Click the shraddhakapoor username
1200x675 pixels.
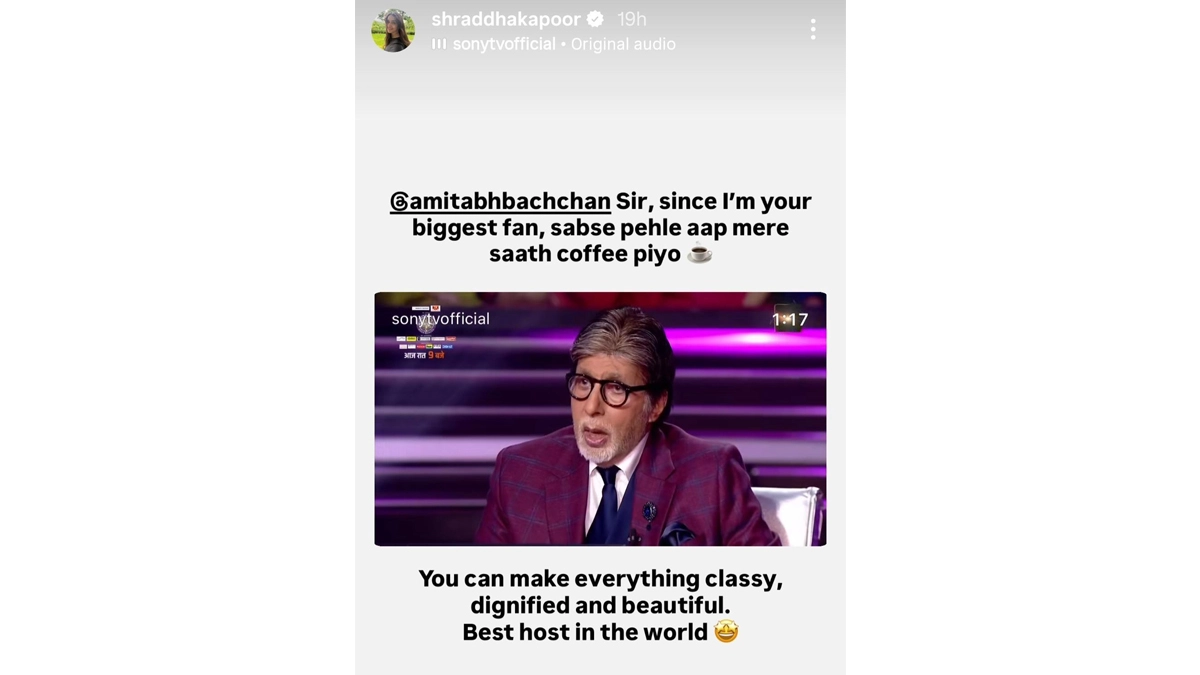point(506,19)
